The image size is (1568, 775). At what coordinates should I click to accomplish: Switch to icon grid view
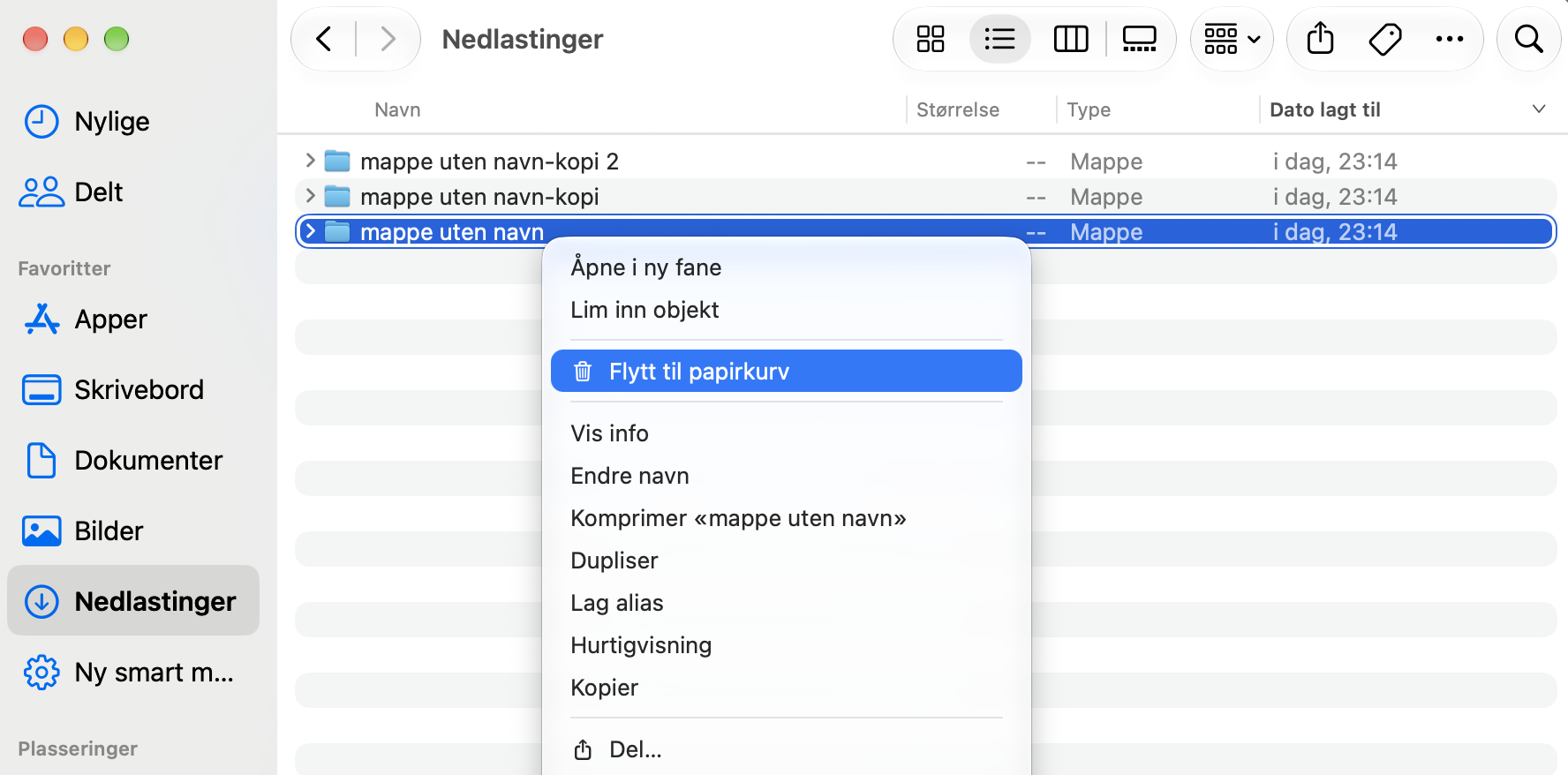[931, 39]
